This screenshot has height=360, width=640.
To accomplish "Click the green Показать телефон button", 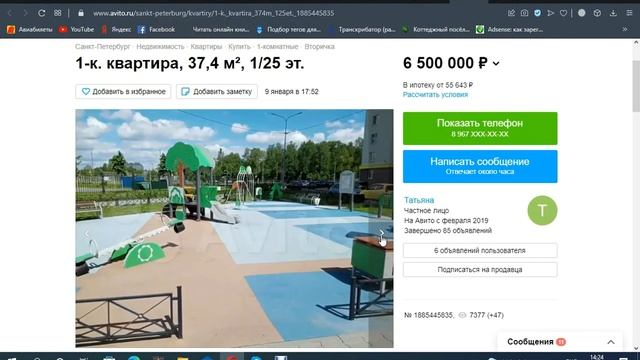I will coord(480,128).
